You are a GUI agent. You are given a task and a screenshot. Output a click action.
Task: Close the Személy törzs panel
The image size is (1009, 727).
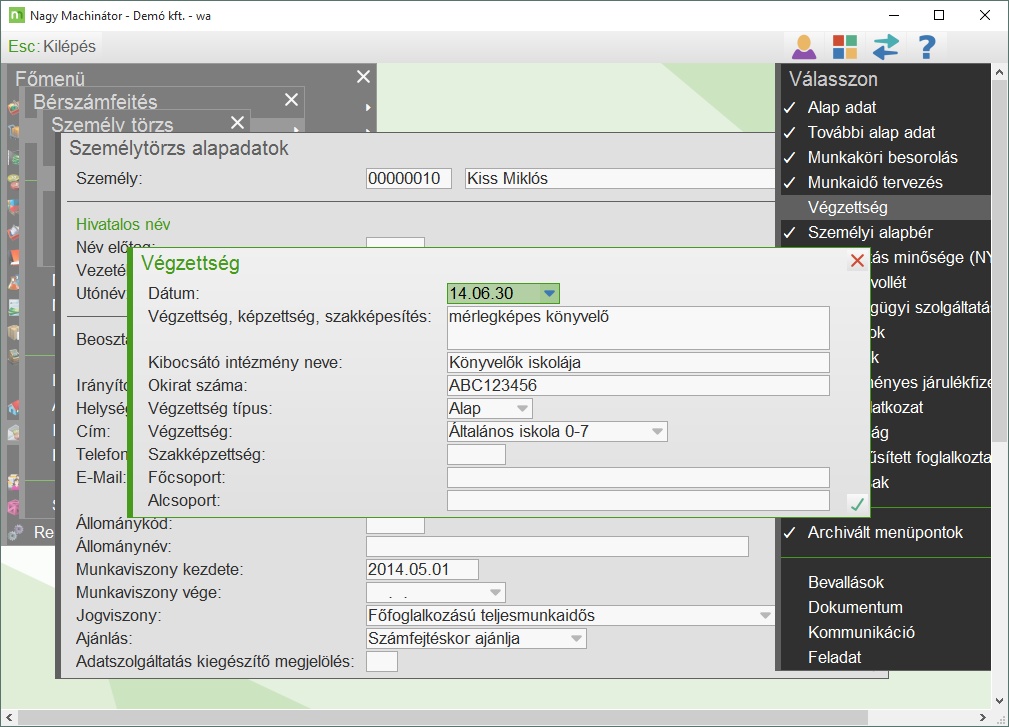point(237,122)
